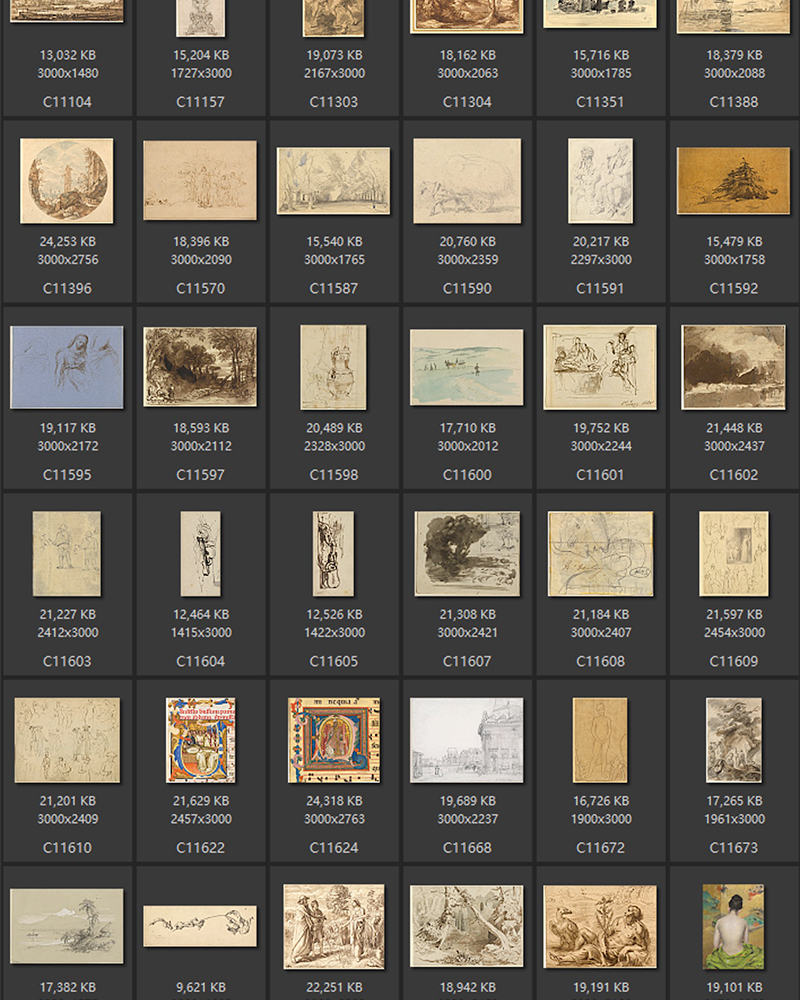Click the C11610 filename label
Screen dimensions: 800x1000
coord(67,848)
